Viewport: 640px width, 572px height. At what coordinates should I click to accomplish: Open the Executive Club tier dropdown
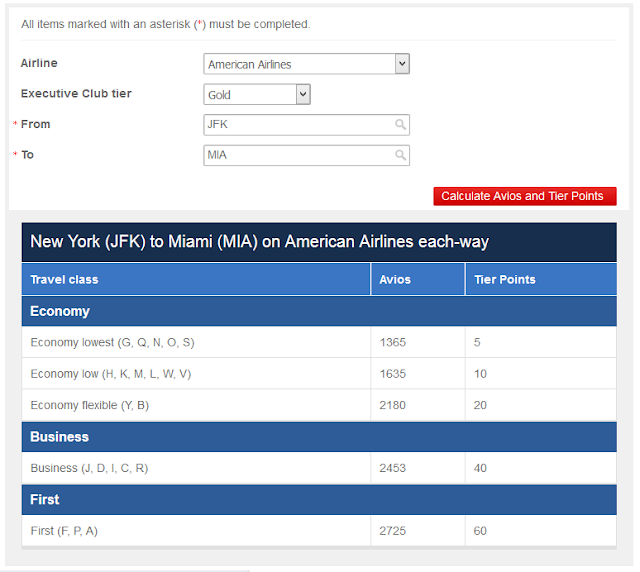[x=257, y=94]
